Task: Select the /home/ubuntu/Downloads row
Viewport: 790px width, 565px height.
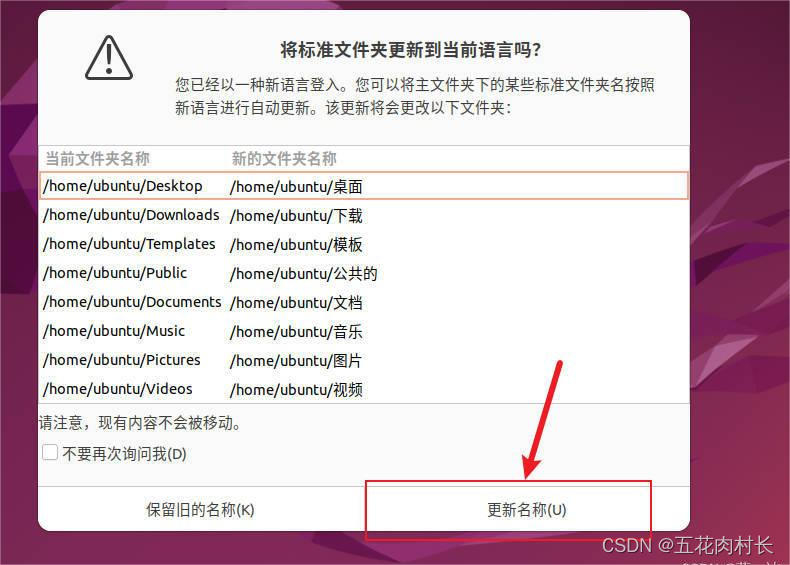Action: (x=364, y=215)
